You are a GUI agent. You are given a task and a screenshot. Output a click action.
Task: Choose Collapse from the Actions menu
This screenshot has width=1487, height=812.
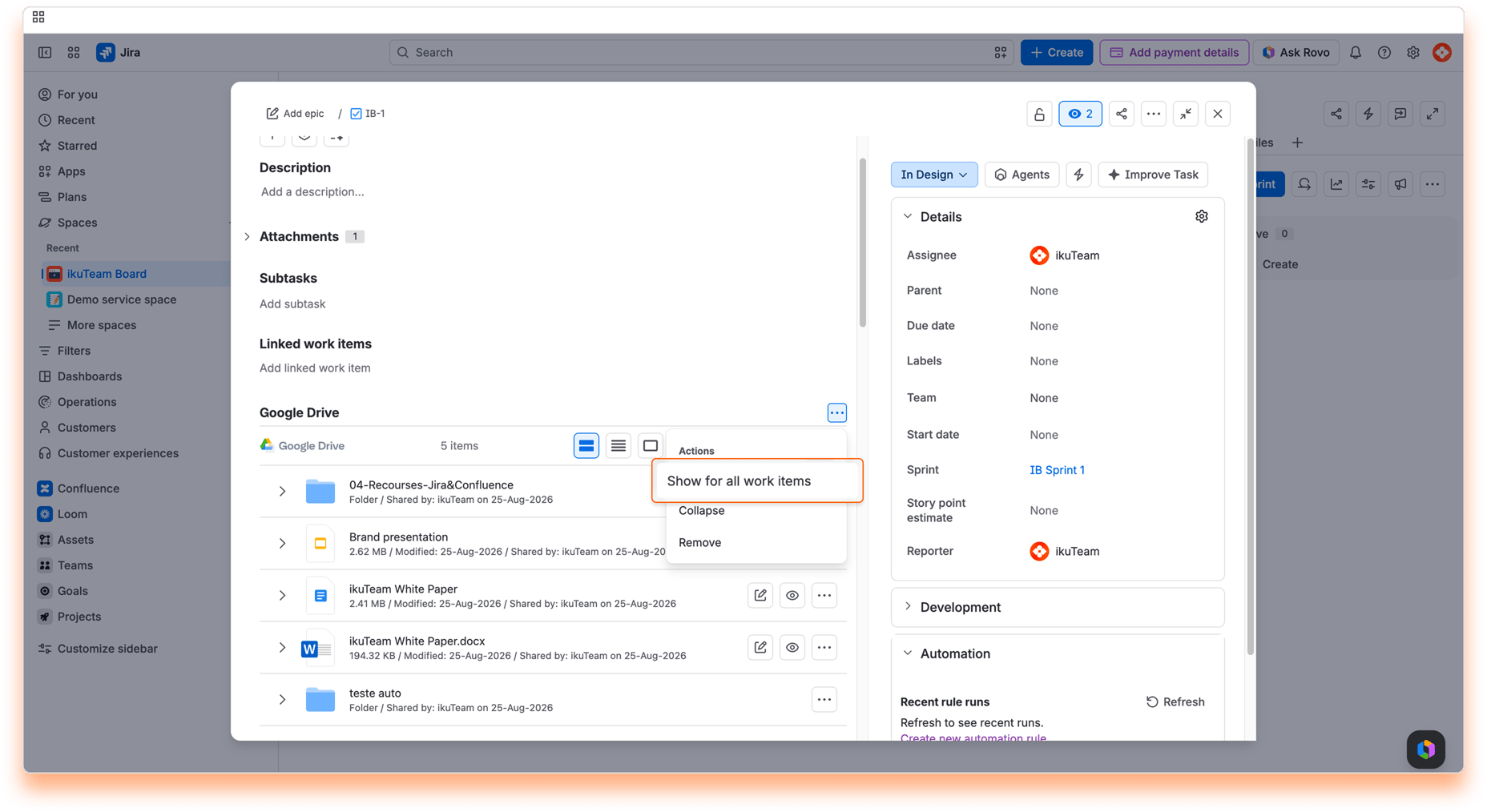click(x=756, y=510)
